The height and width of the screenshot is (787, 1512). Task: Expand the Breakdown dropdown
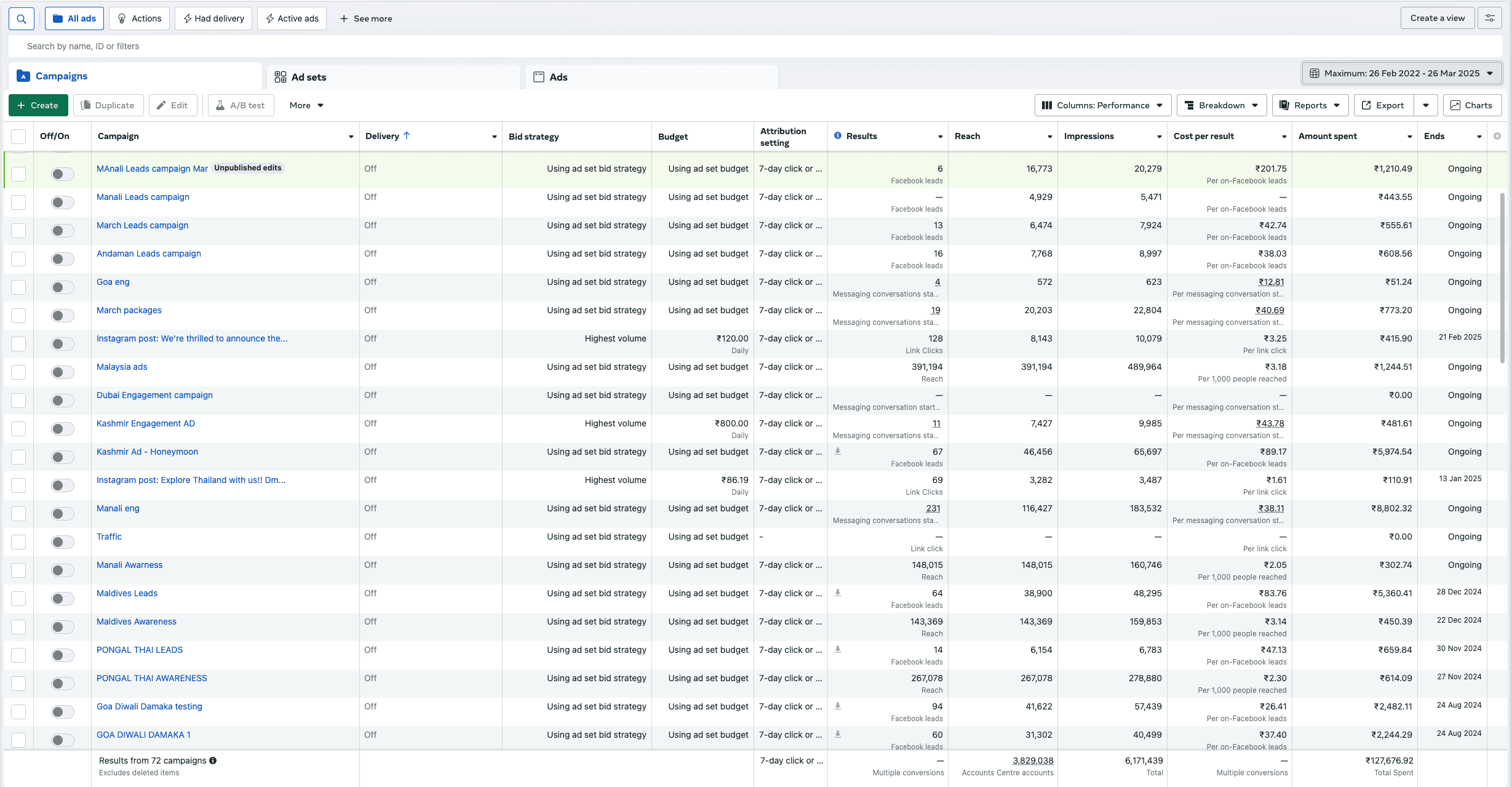(1221, 105)
